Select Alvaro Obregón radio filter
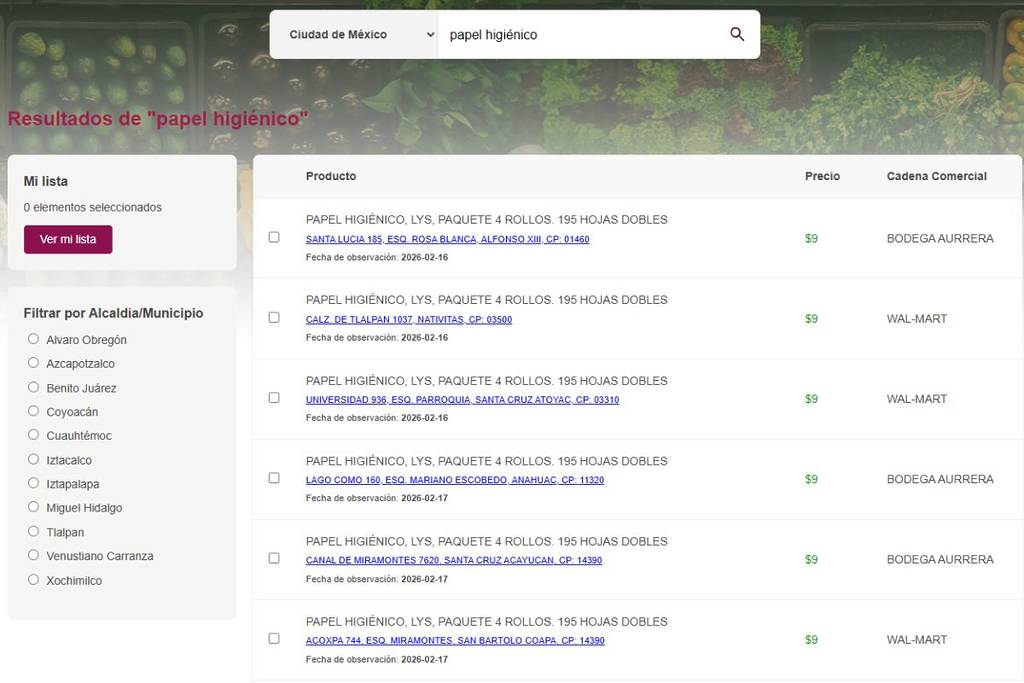 pyautogui.click(x=34, y=339)
